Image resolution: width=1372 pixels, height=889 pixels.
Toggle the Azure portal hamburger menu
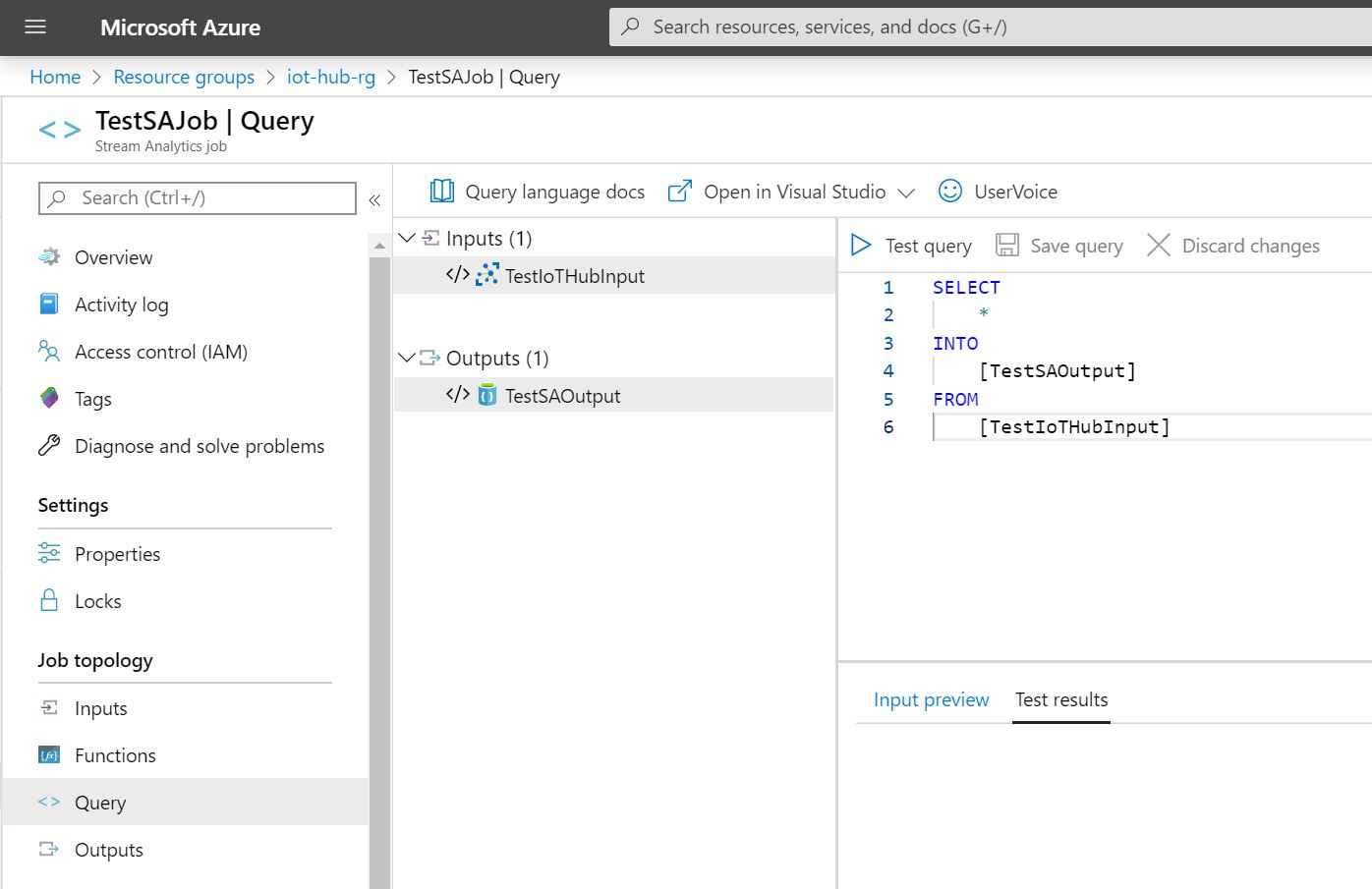click(35, 28)
